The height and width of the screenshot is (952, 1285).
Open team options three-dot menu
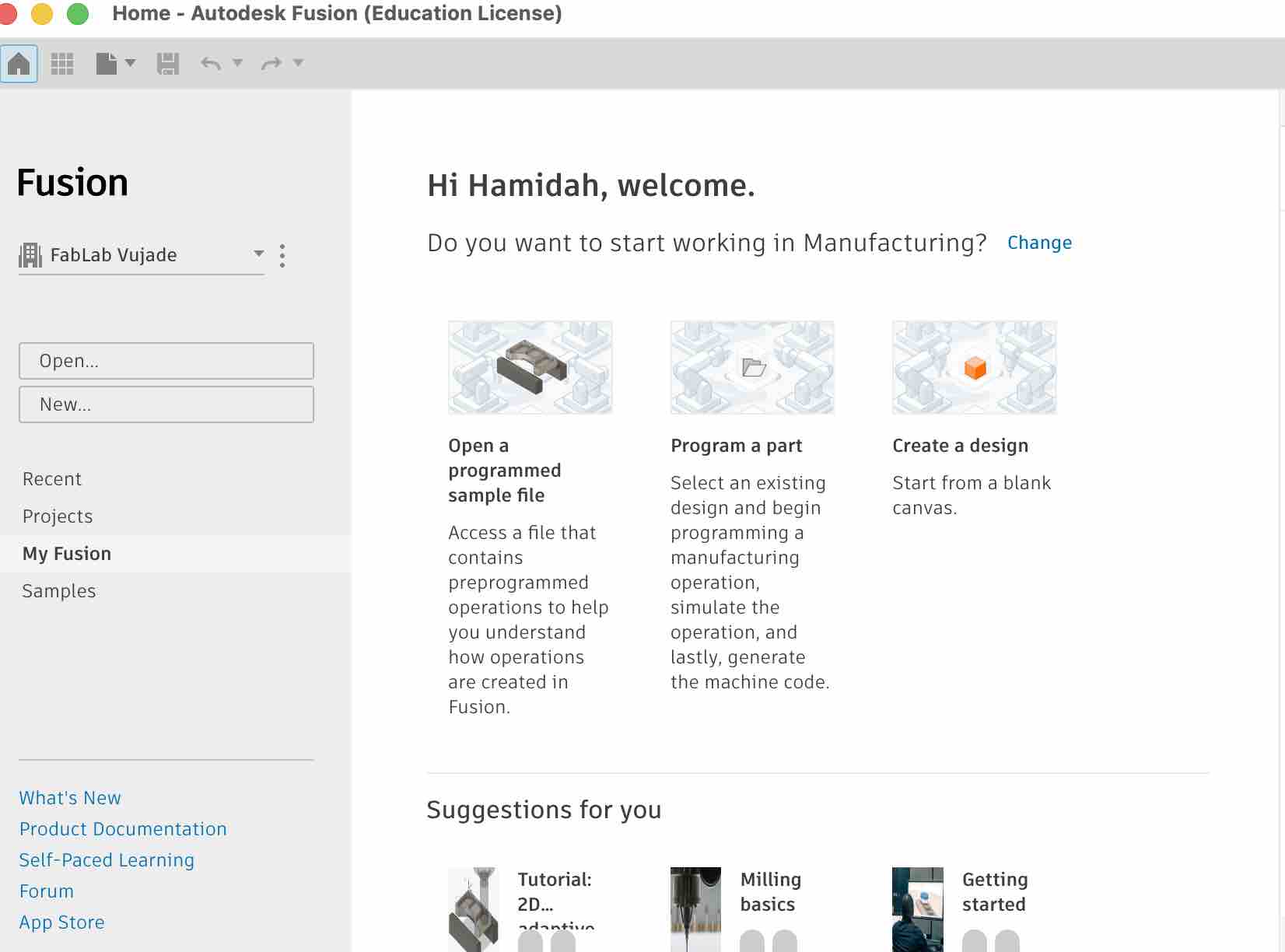coord(282,255)
